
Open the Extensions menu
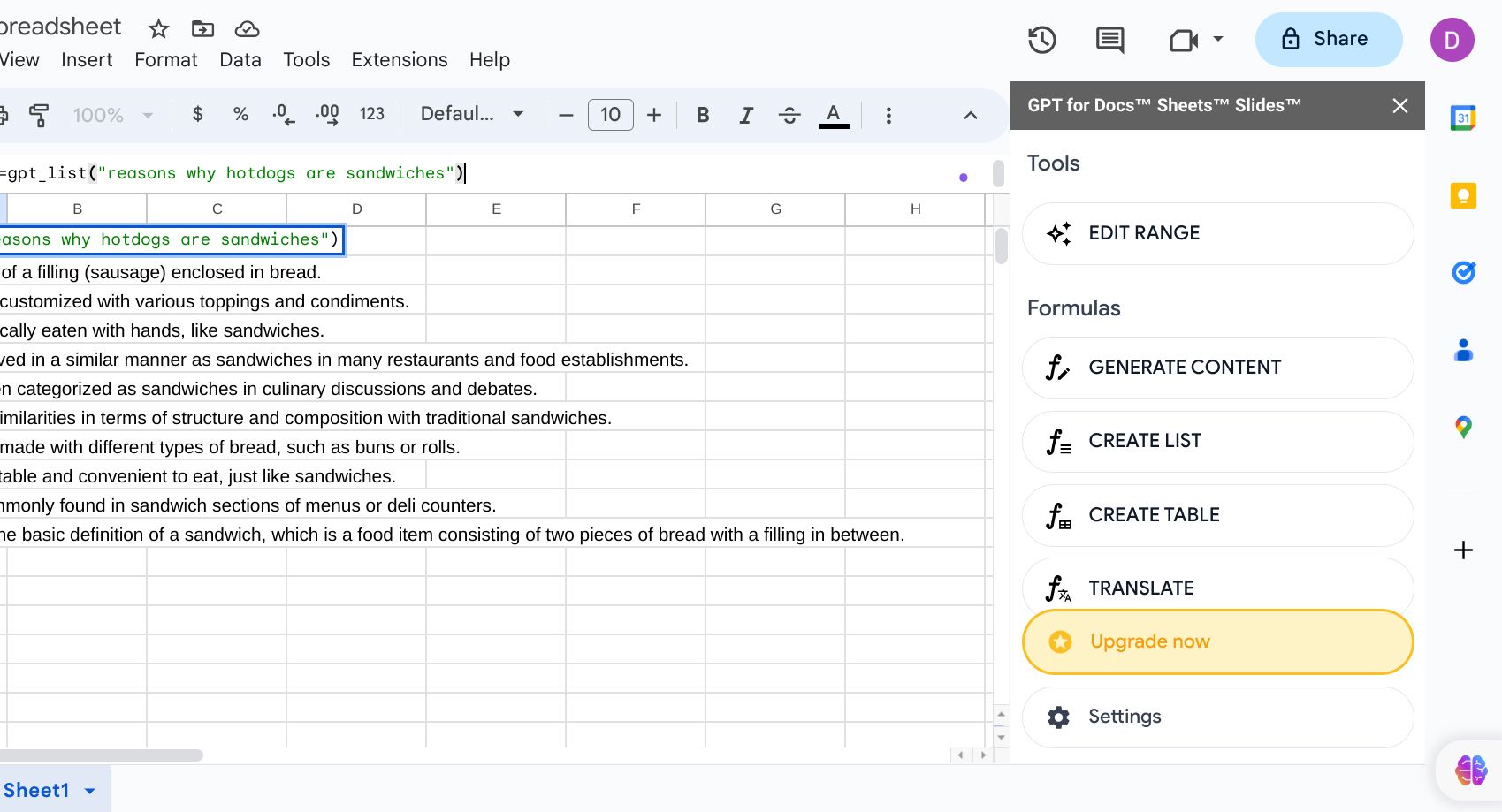click(399, 59)
